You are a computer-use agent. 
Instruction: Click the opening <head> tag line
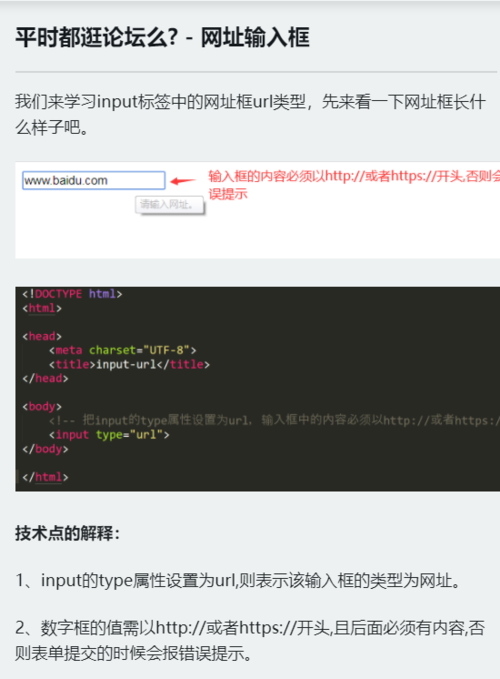pyautogui.click(x=42, y=336)
